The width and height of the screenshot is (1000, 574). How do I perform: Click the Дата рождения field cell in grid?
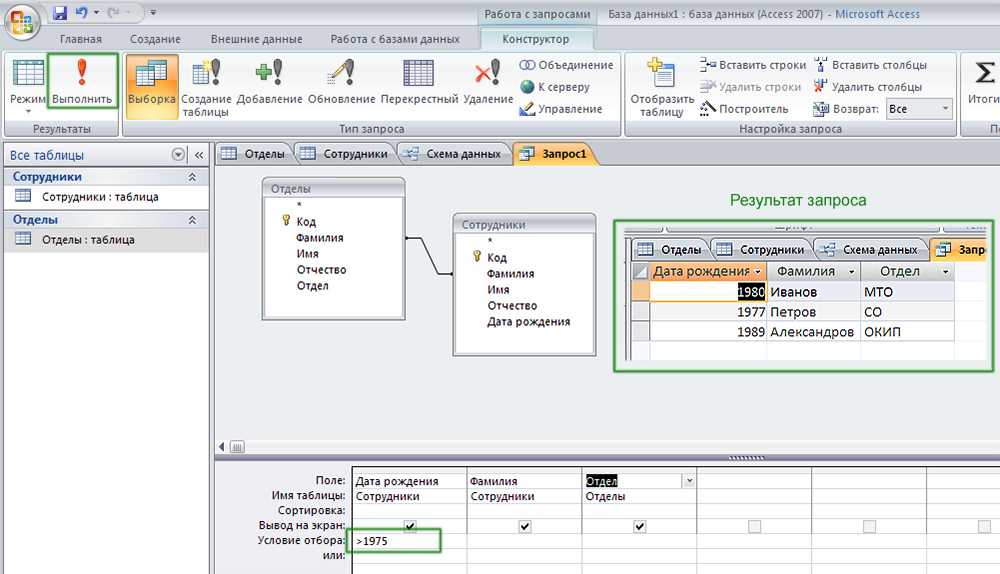[409, 481]
